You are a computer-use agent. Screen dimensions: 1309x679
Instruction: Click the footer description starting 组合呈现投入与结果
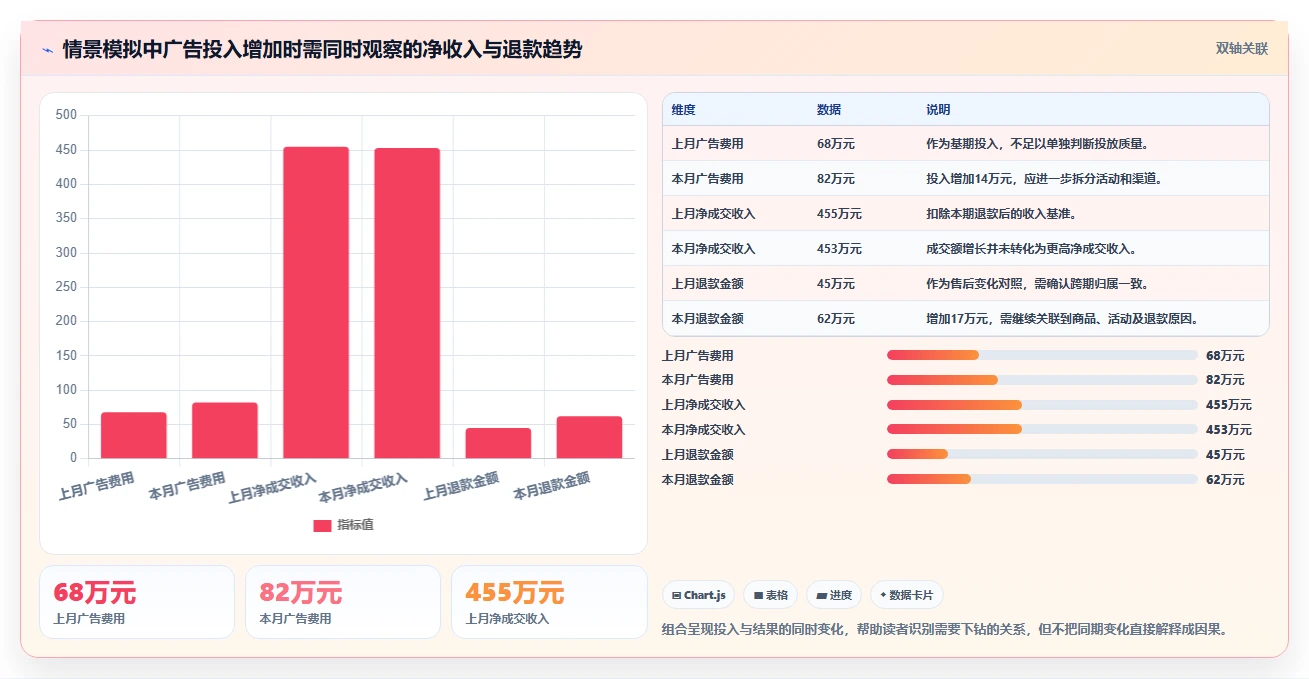[x=944, y=630]
